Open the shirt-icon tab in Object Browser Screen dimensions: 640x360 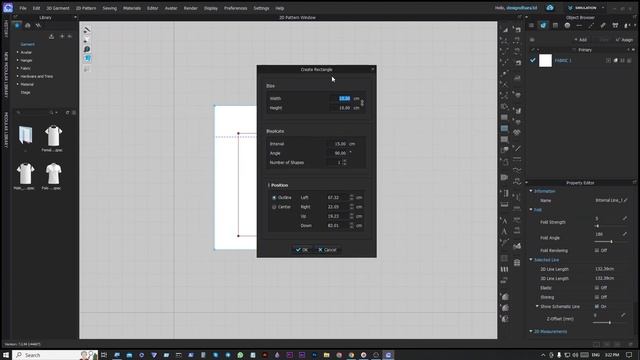click(615, 25)
